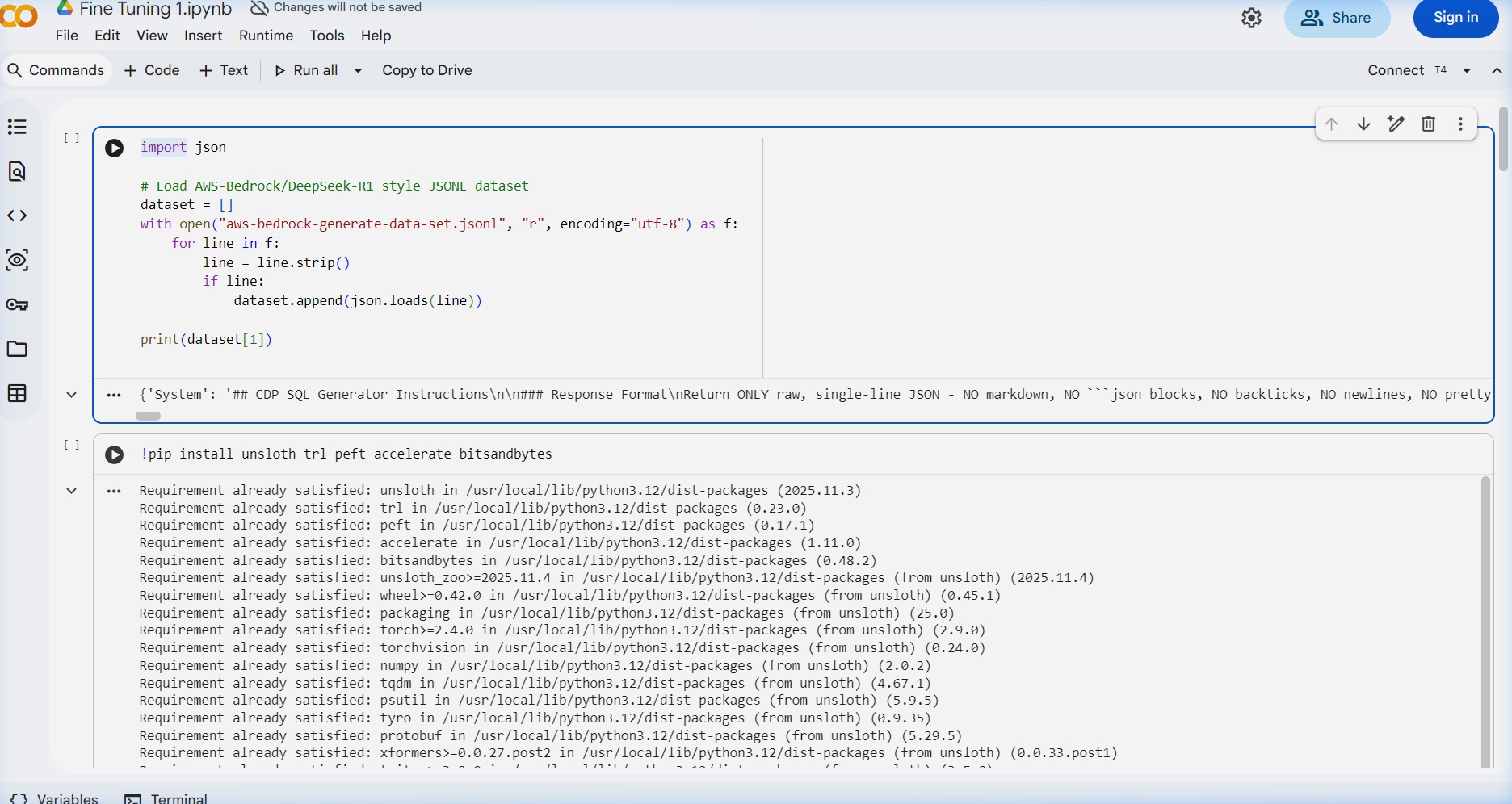Collapse the first cell output chevron

(x=71, y=395)
